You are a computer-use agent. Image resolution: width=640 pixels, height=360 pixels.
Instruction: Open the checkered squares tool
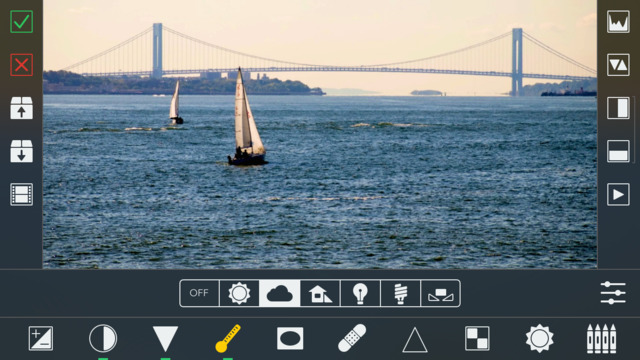pos(477,338)
